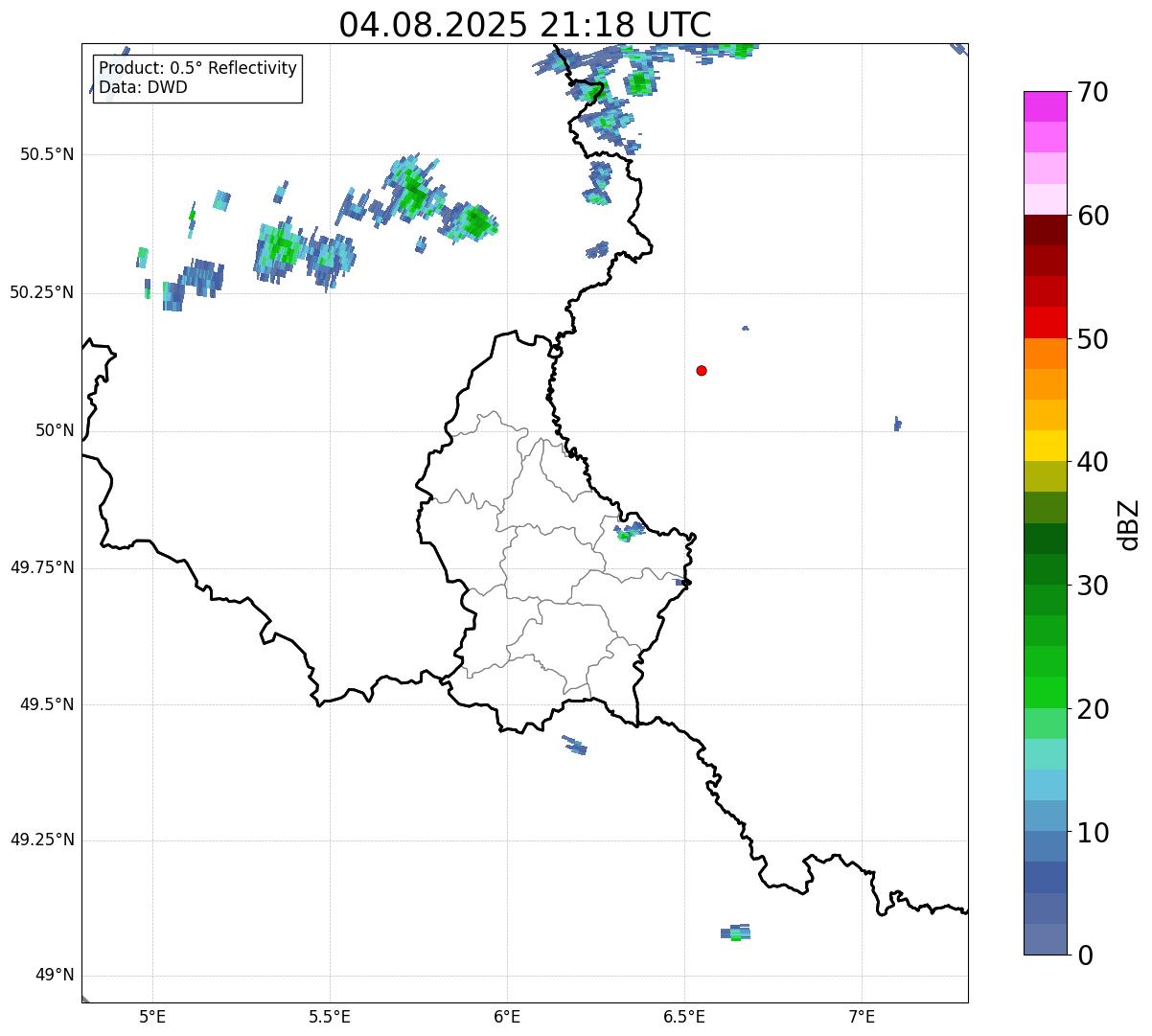
Task: Click the Product: 0.5° Reflectivity legend text
Action: point(197,69)
